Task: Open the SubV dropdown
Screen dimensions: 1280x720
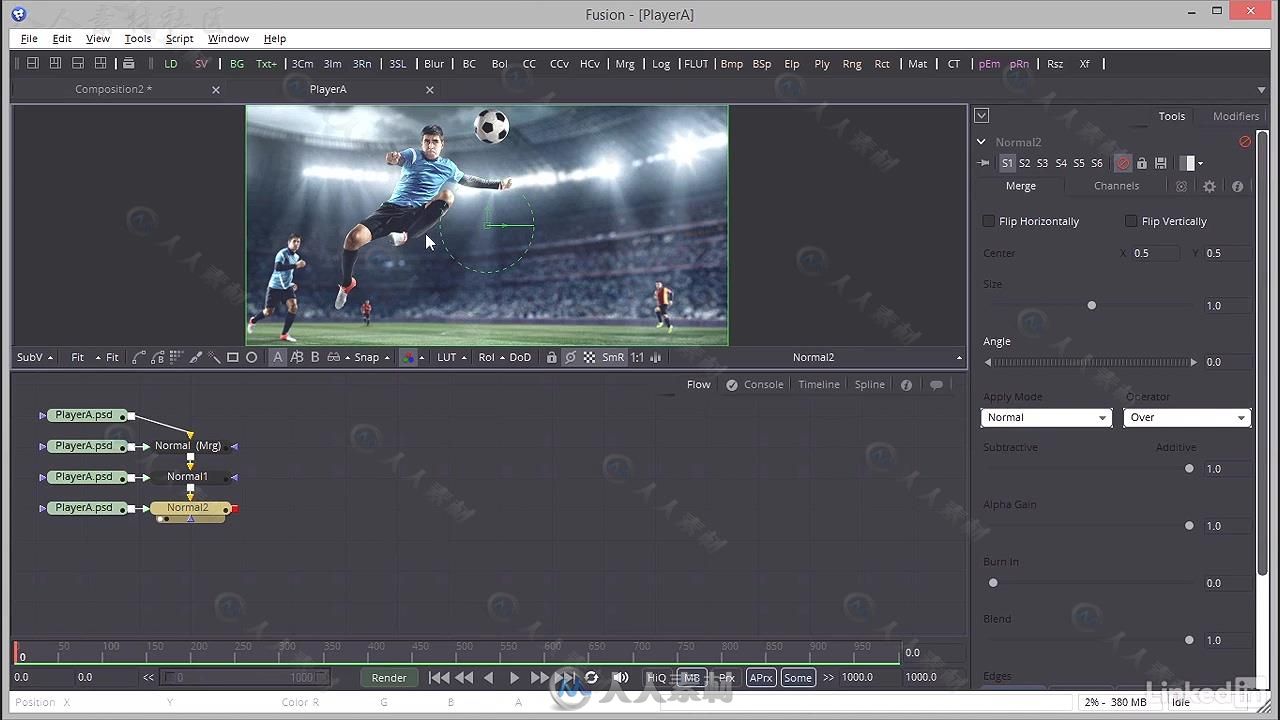Action: tap(35, 357)
